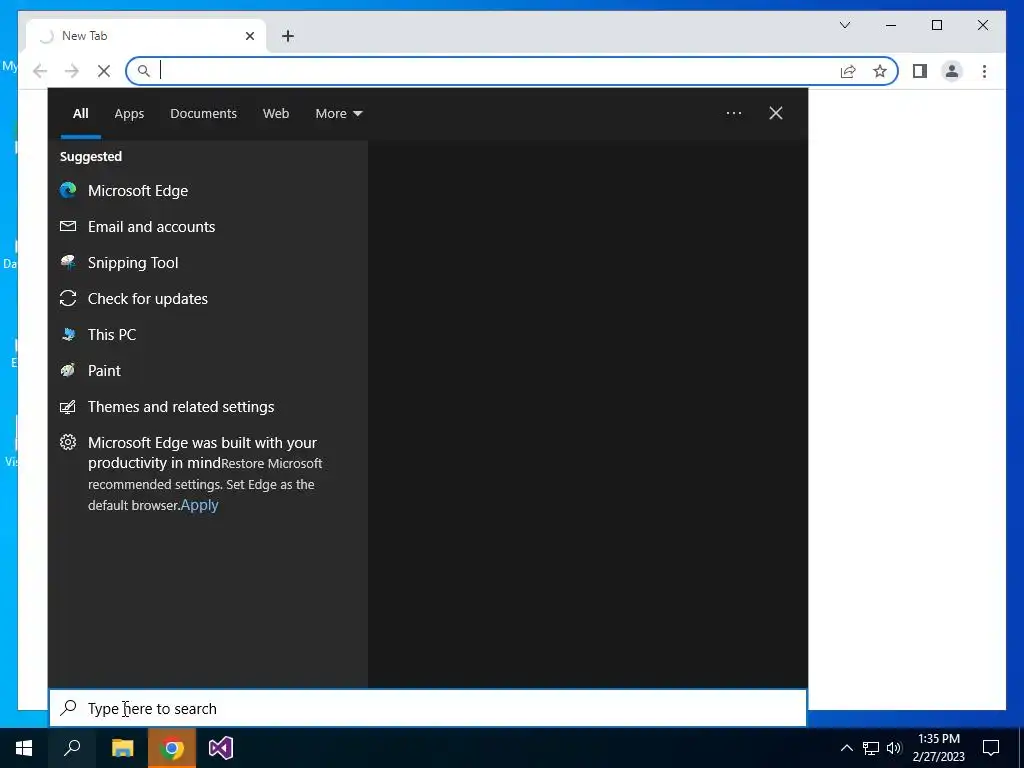Image resolution: width=1024 pixels, height=768 pixels.
Task: Select the New Tab tab in Chrome
Action: (146, 36)
